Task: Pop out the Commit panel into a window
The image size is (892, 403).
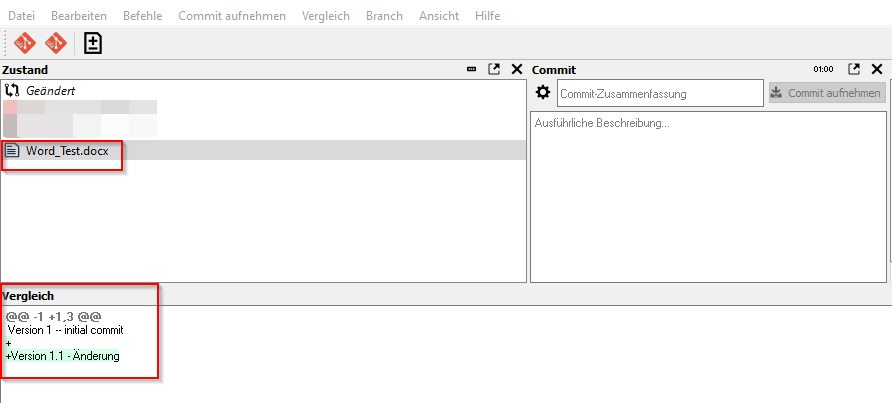Action: (x=854, y=69)
